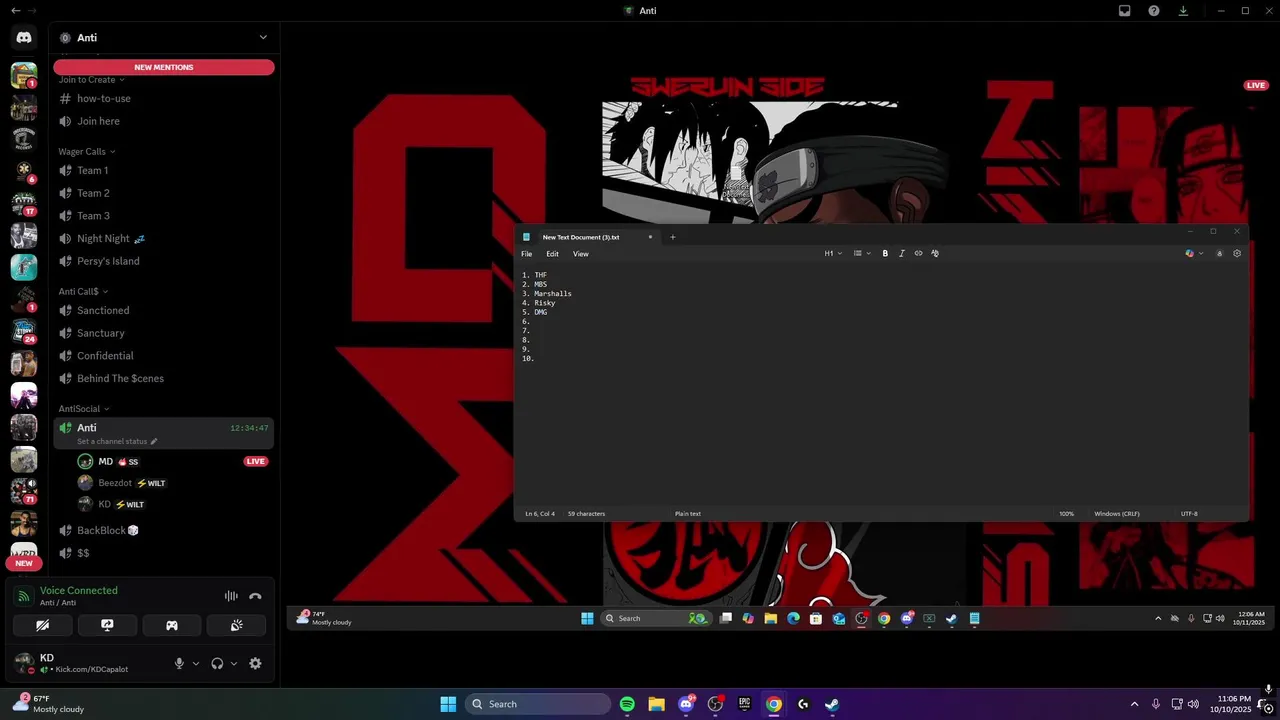Toggle the system volume speaker icon in the tray
The image size is (1280, 720).
click(x=1193, y=704)
